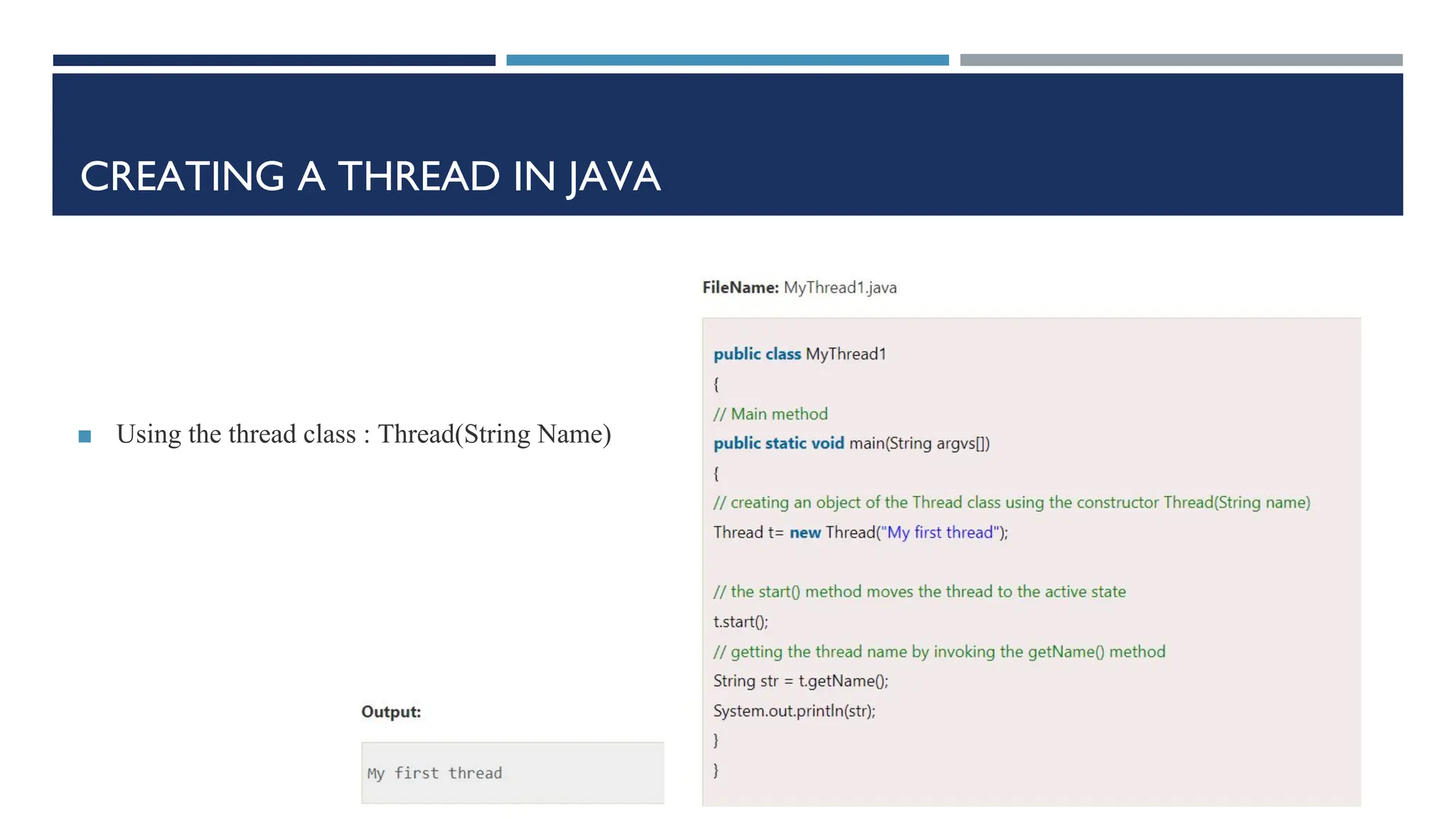Click the 'System.out.println(str);' line
This screenshot has height=819, width=1456.
[794, 711]
